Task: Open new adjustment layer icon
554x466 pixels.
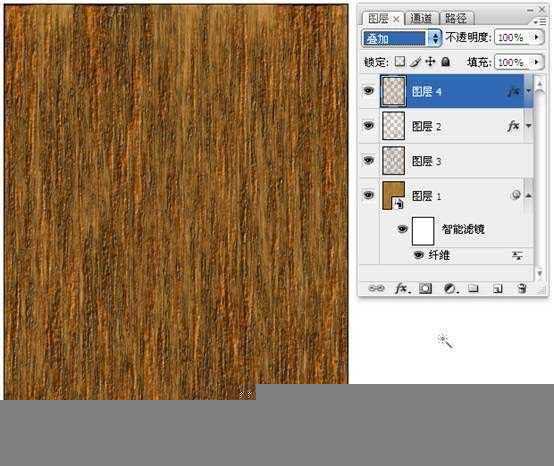Action: [x=450, y=289]
